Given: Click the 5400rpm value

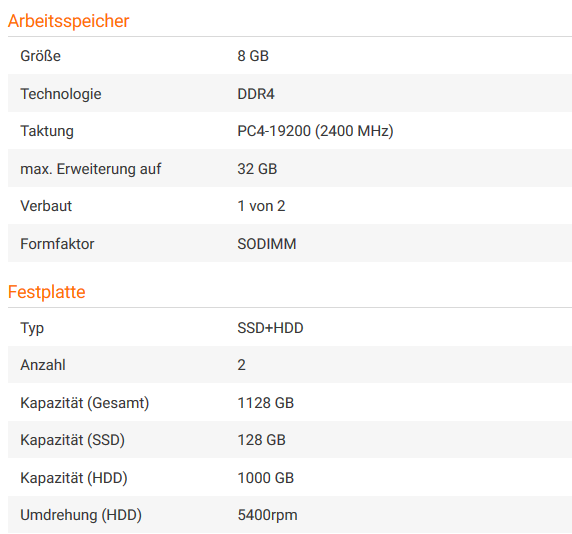Looking at the screenshot, I should tap(267, 515).
